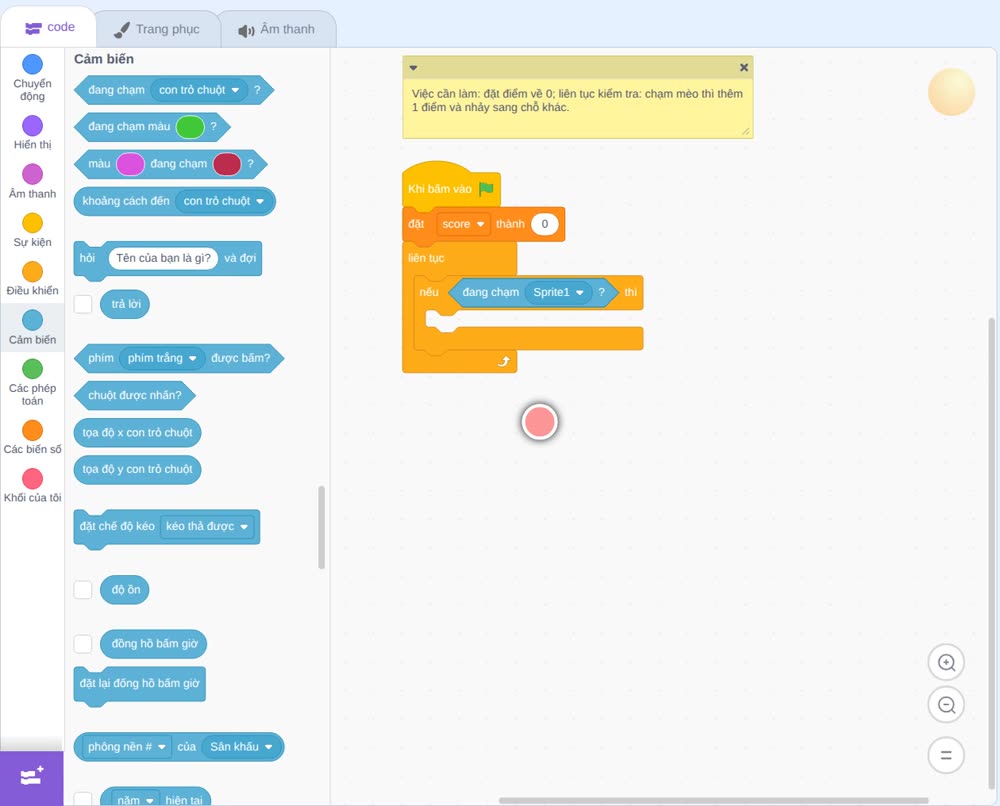Switch to the Âm thanh tab
Image resolution: width=1000 pixels, height=806 pixels.
(x=277, y=29)
